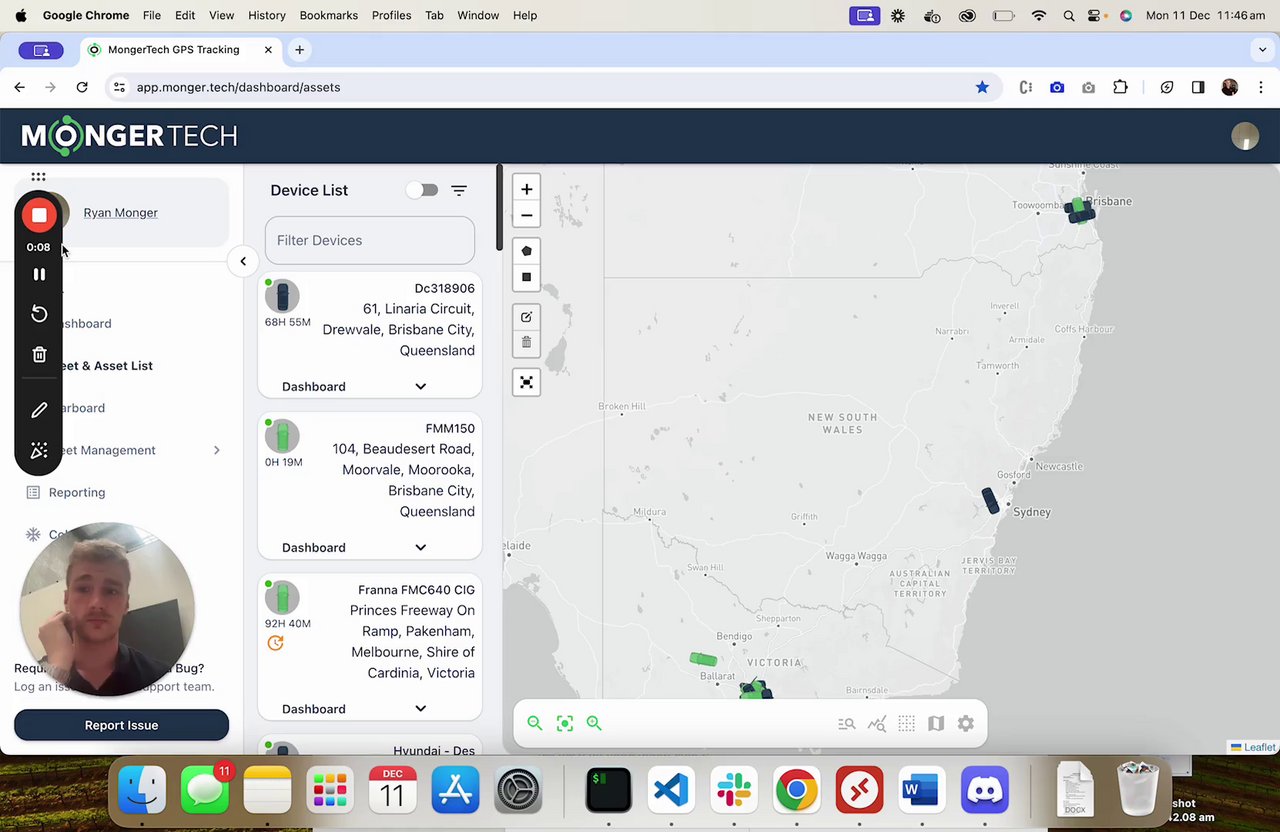Delete the recording with the trash icon

click(x=39, y=355)
